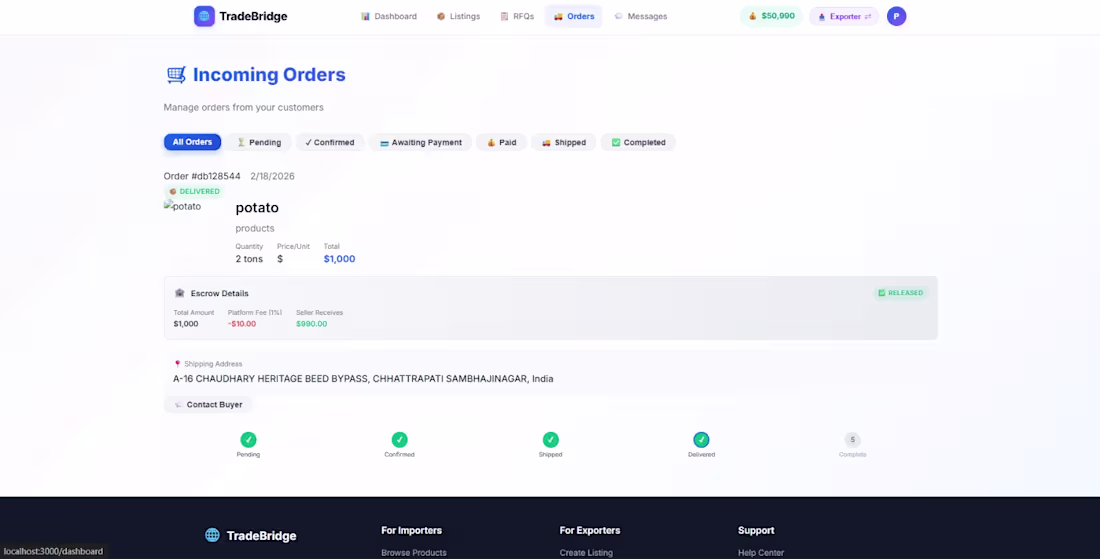Viewport: 1100px width, 559px height.
Task: Filter orders by Awaiting Payment
Action: (x=420, y=142)
